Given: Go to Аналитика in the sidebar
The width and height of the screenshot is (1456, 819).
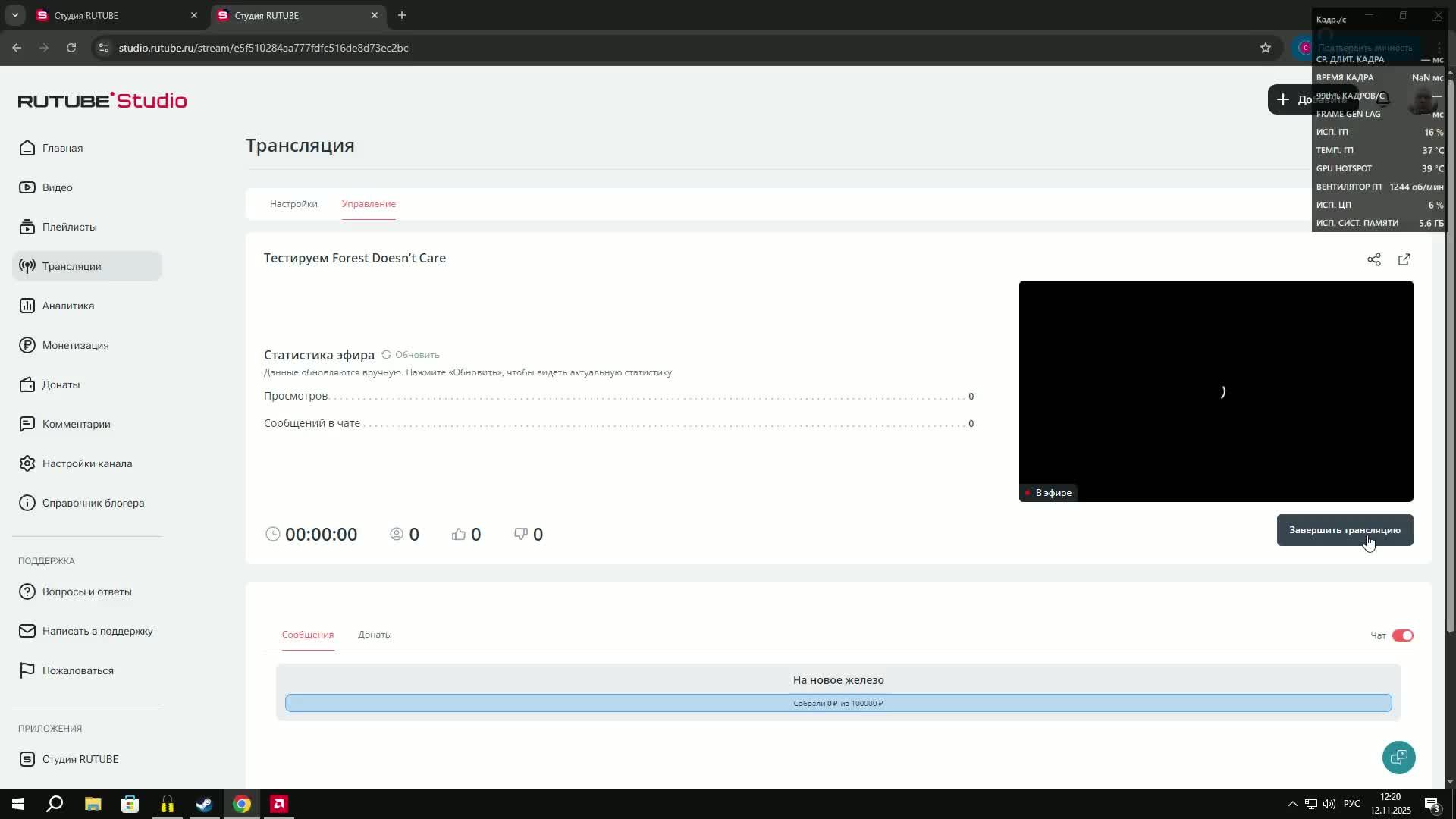Looking at the screenshot, I should [x=67, y=306].
